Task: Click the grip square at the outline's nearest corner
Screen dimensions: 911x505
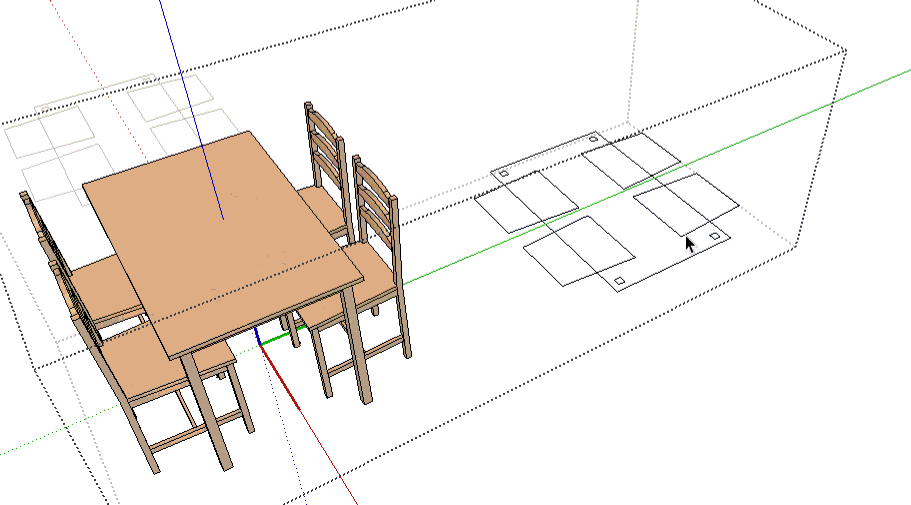Action: [x=619, y=281]
